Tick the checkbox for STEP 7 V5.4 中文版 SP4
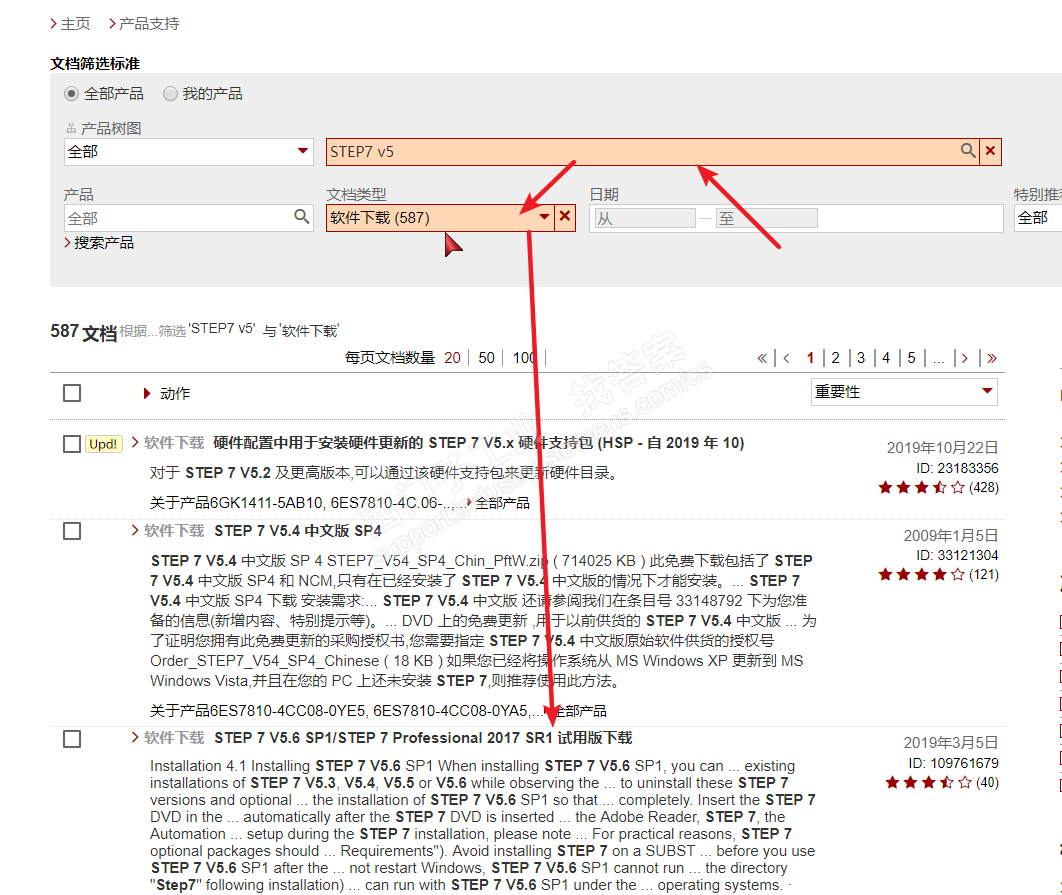The width and height of the screenshot is (1062, 895). tap(72, 530)
